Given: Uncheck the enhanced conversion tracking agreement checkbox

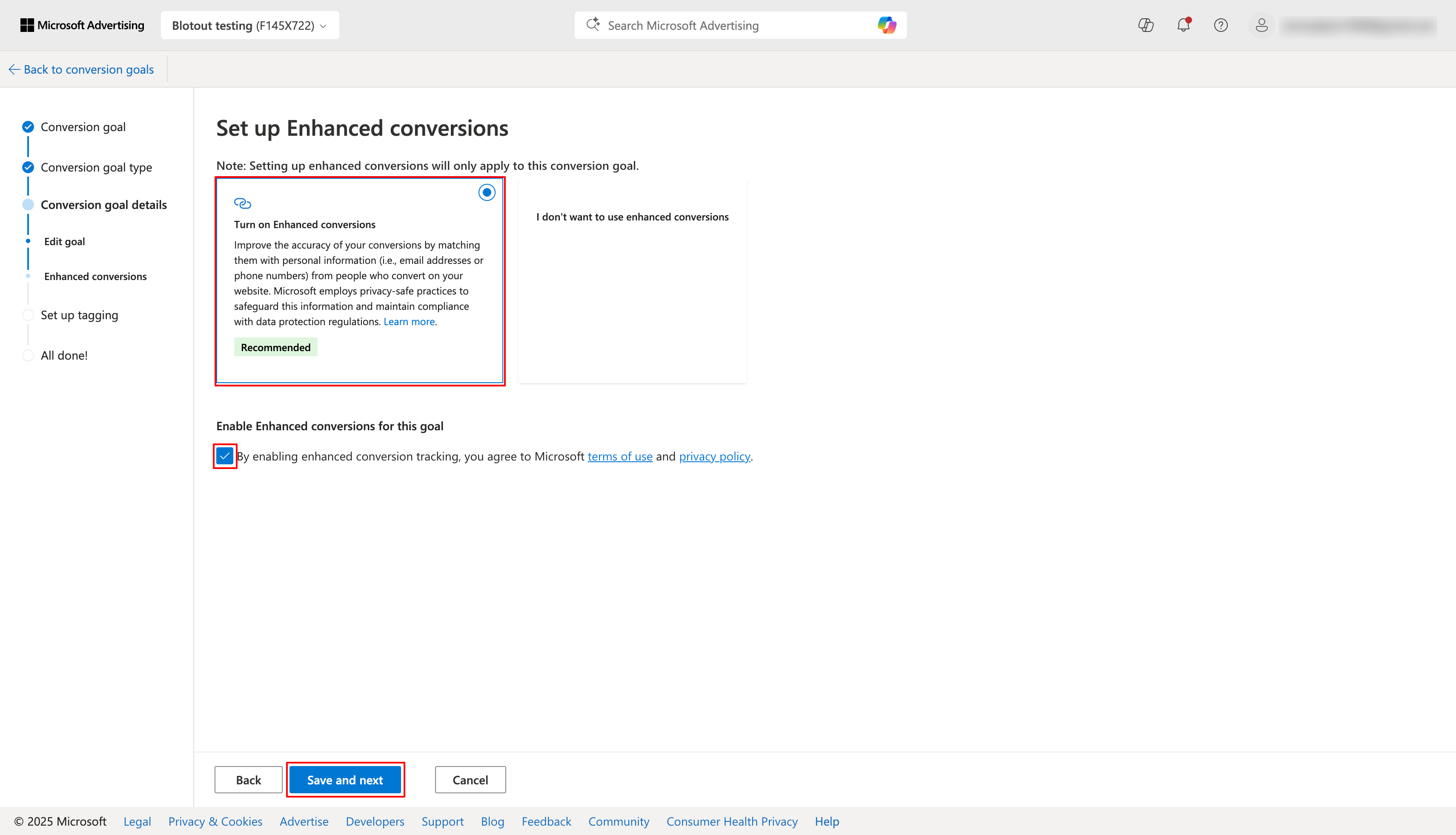Looking at the screenshot, I should (225, 457).
